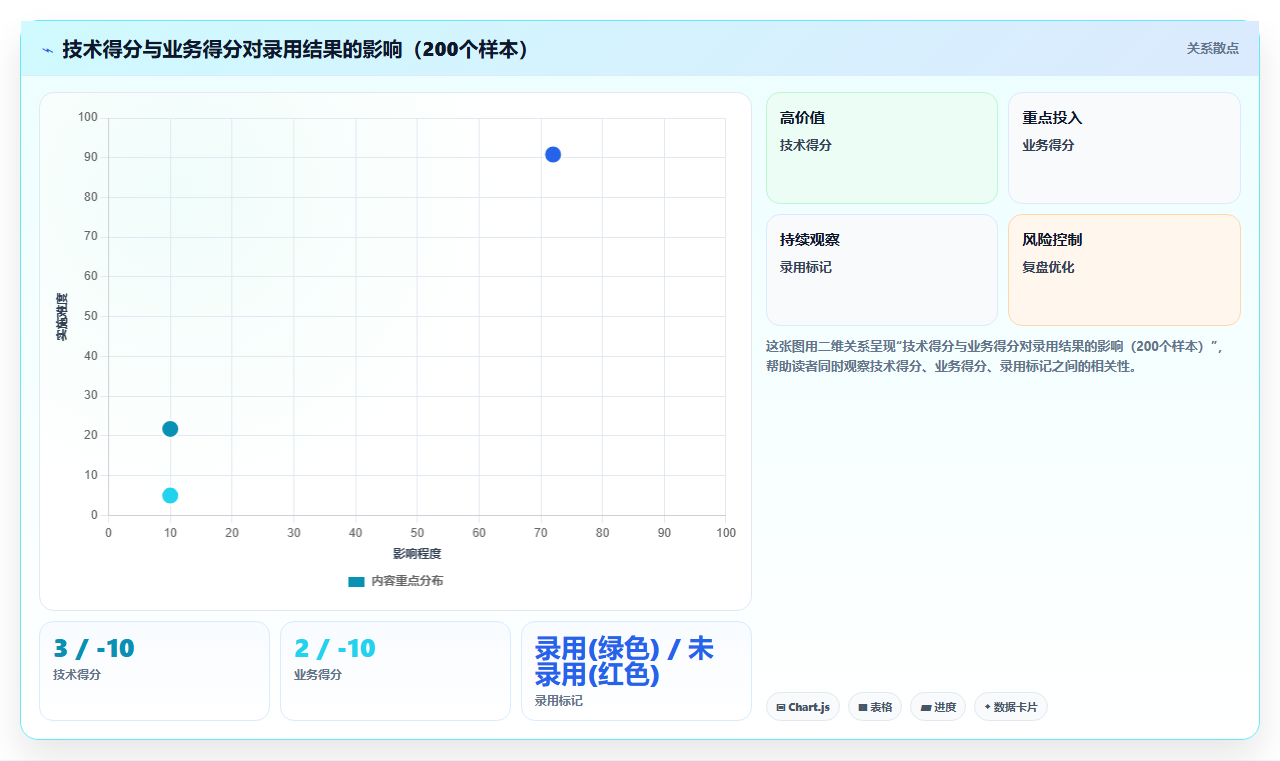Click the 内容重点分布 legend label
The image size is (1280, 761).
pos(407,581)
